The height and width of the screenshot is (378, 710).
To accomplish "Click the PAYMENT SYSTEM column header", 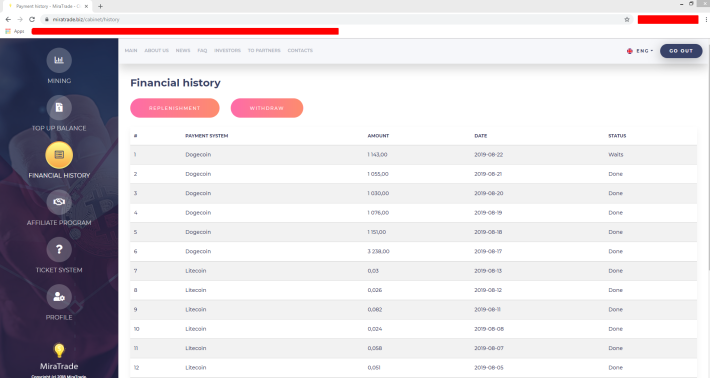I will click(x=206, y=136).
